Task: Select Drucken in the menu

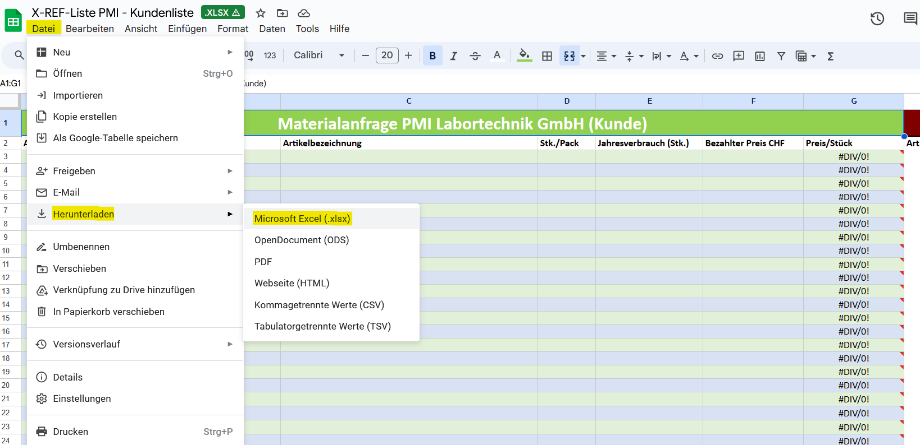Action: pos(136,431)
